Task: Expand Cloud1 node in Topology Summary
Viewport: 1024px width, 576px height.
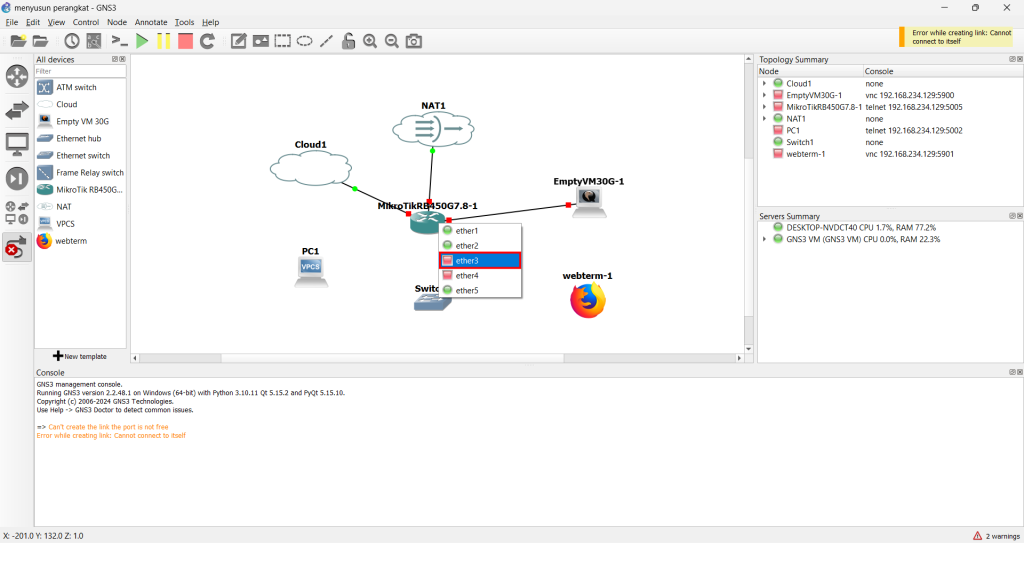Action: (x=764, y=84)
